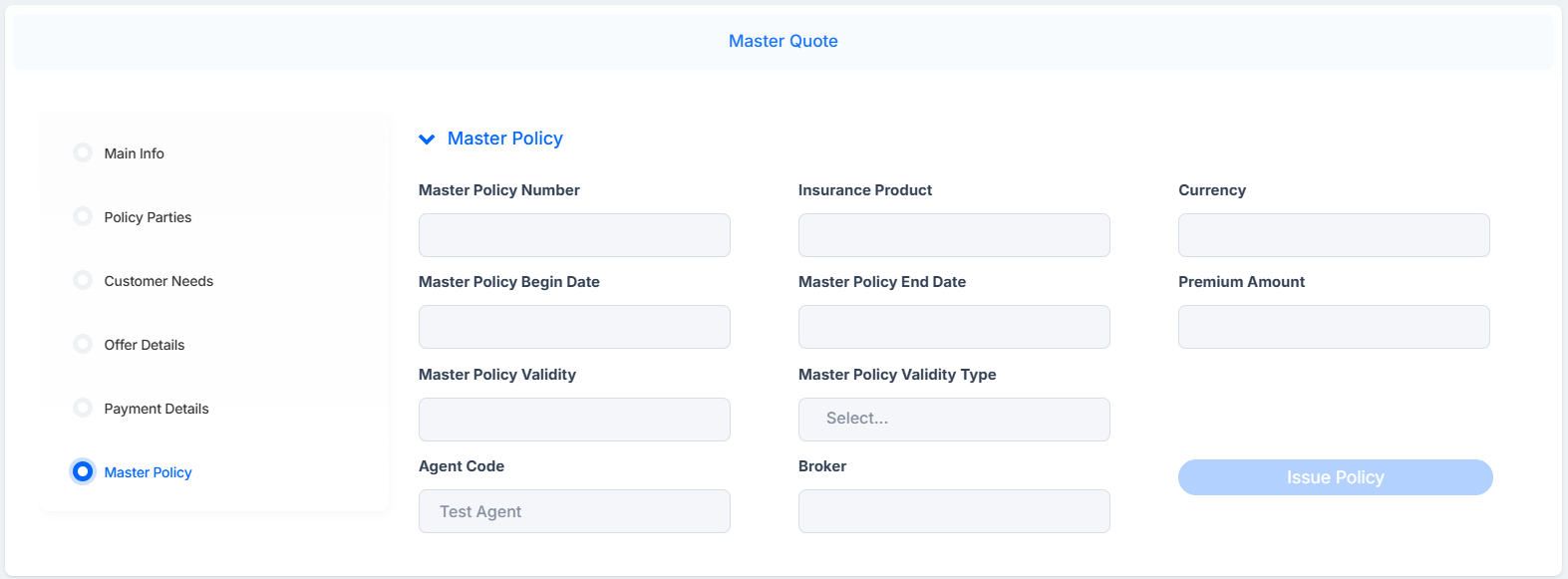1568x579 pixels.
Task: Click the Issue Policy button
Action: click(x=1336, y=477)
